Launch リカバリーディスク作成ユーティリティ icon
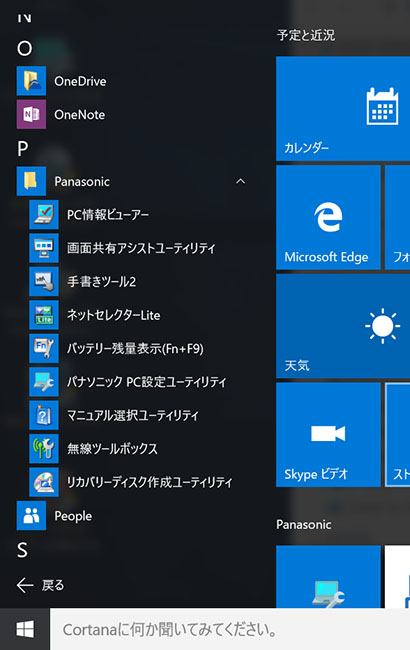Viewport: 410px width, 650px height. [44, 482]
